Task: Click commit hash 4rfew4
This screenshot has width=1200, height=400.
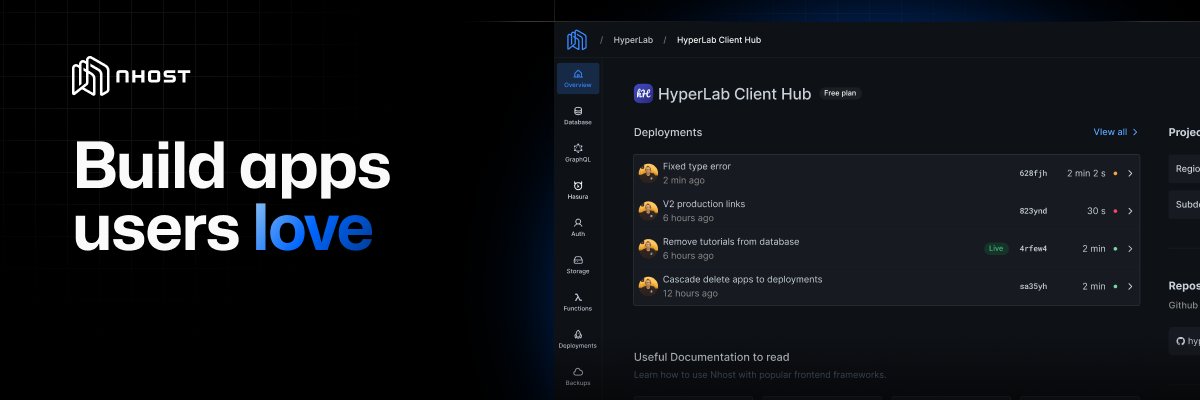Action: coord(1033,248)
